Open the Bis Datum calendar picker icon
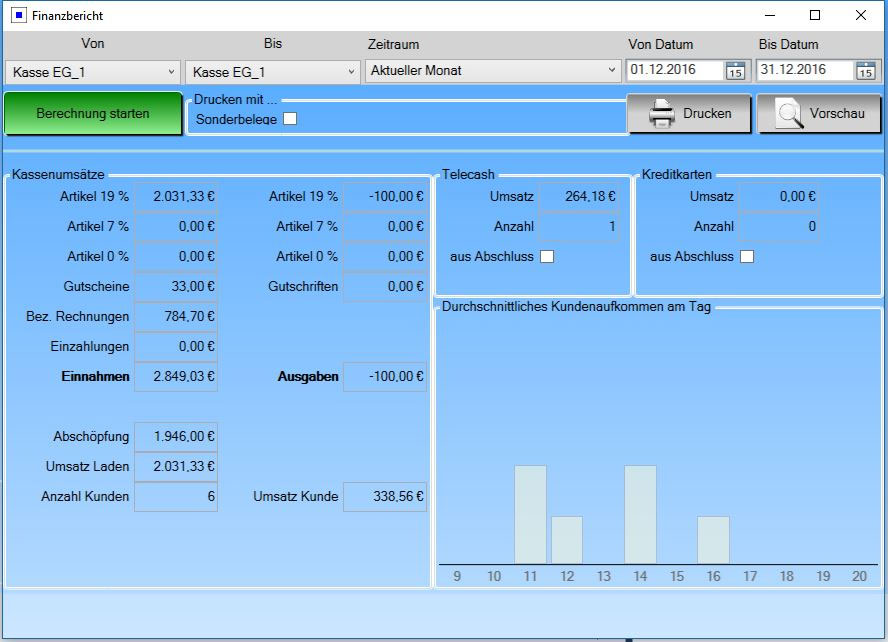 click(x=866, y=71)
